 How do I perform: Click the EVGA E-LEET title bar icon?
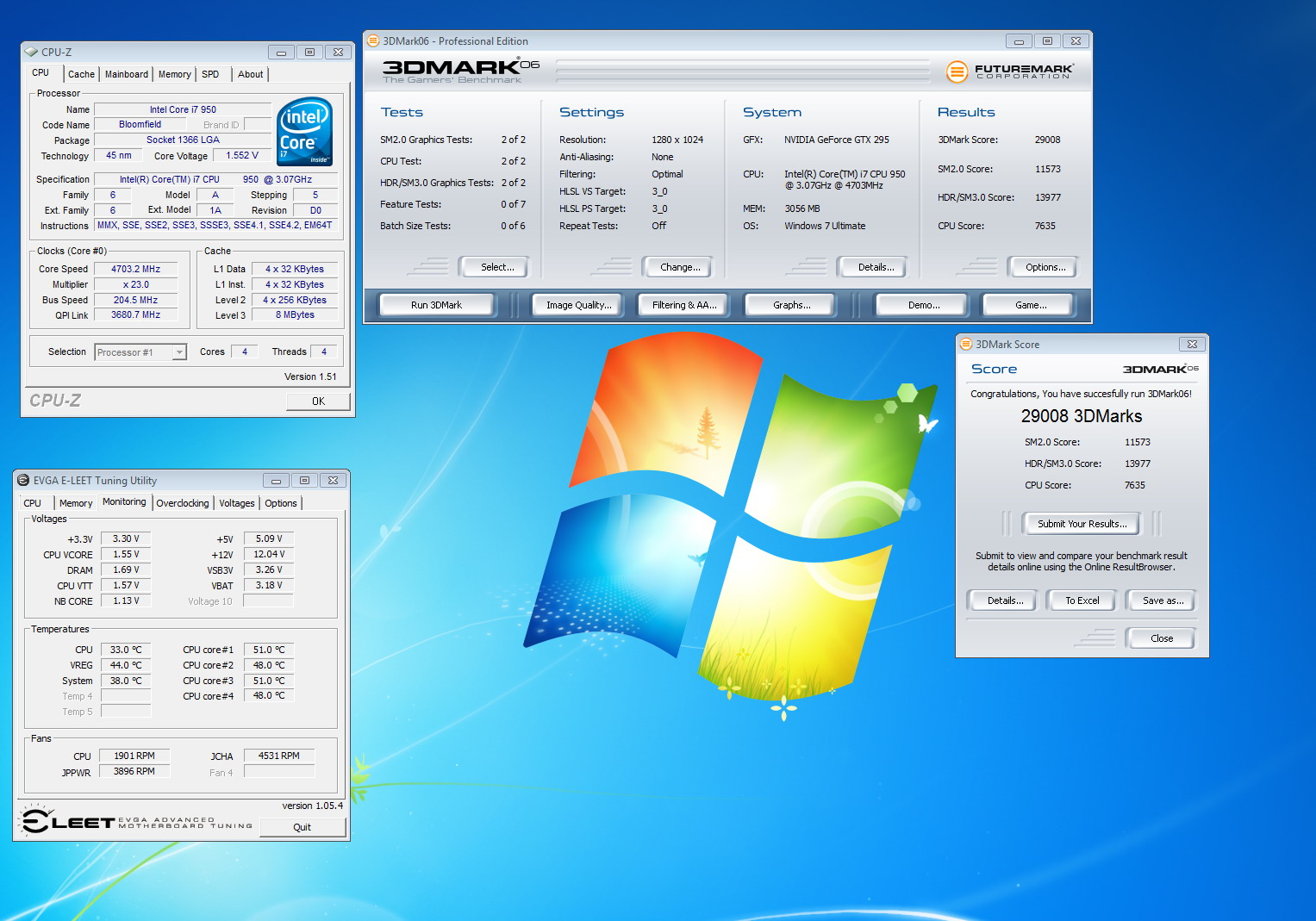23,481
